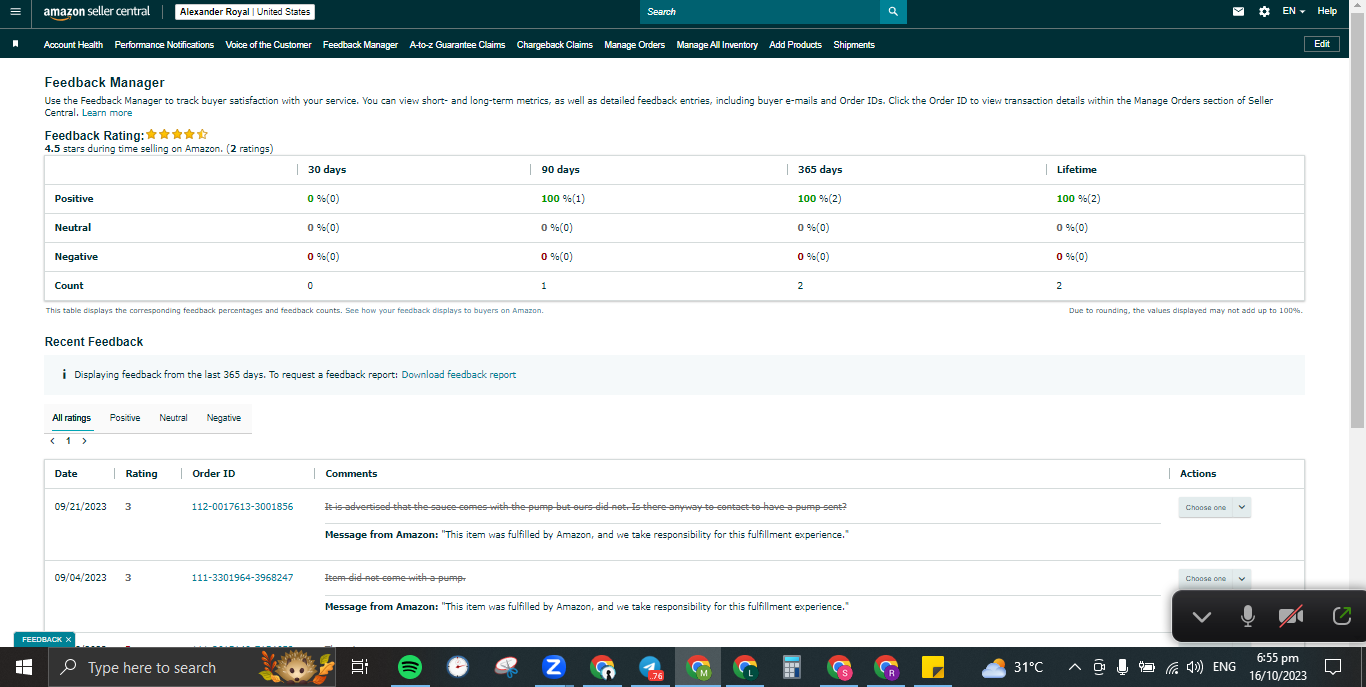Open the weather widget showing 31°C
Screen dimensions: 1366x687
[1013, 667]
